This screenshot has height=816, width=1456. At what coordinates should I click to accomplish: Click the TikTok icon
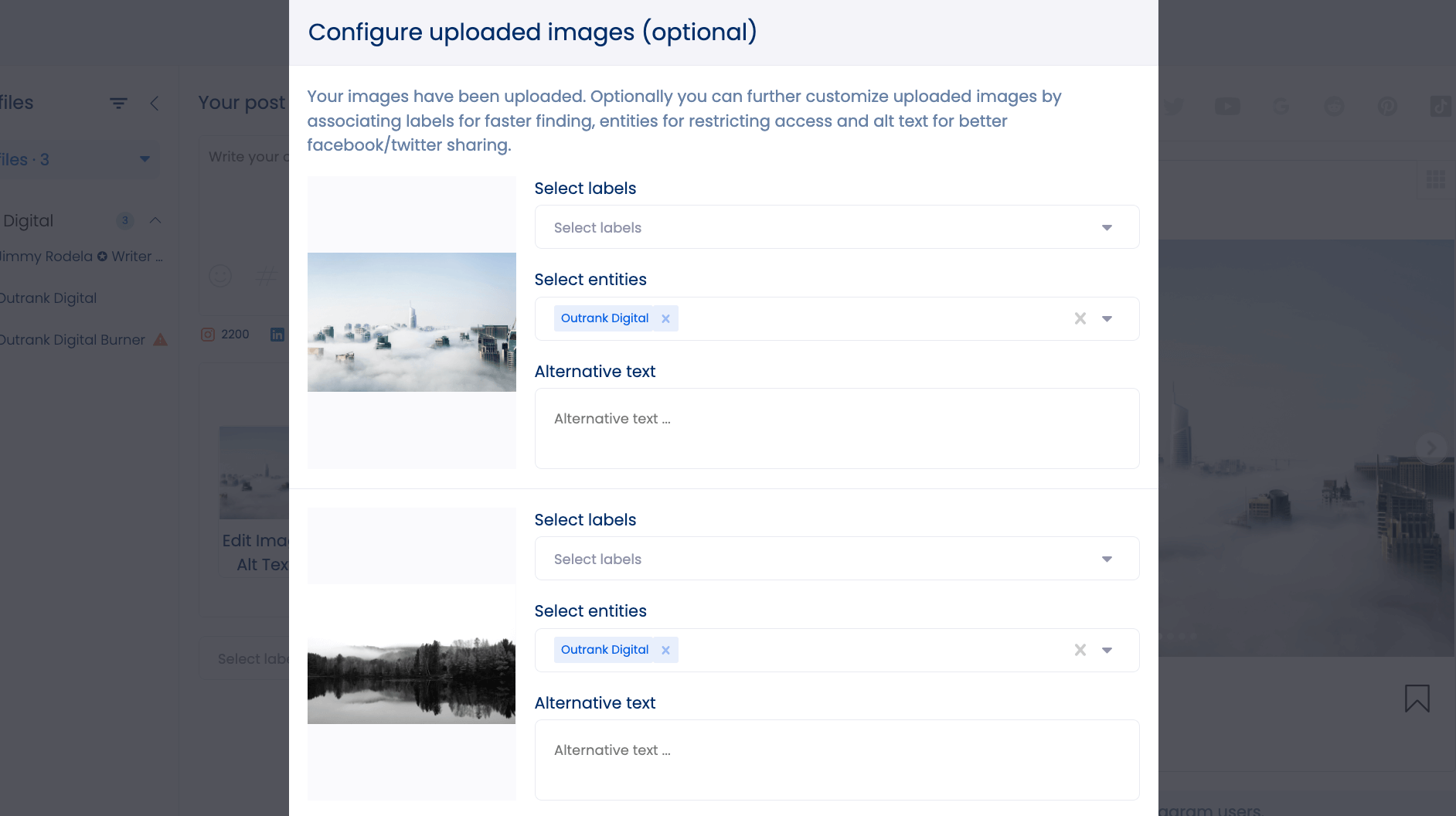(x=1441, y=106)
